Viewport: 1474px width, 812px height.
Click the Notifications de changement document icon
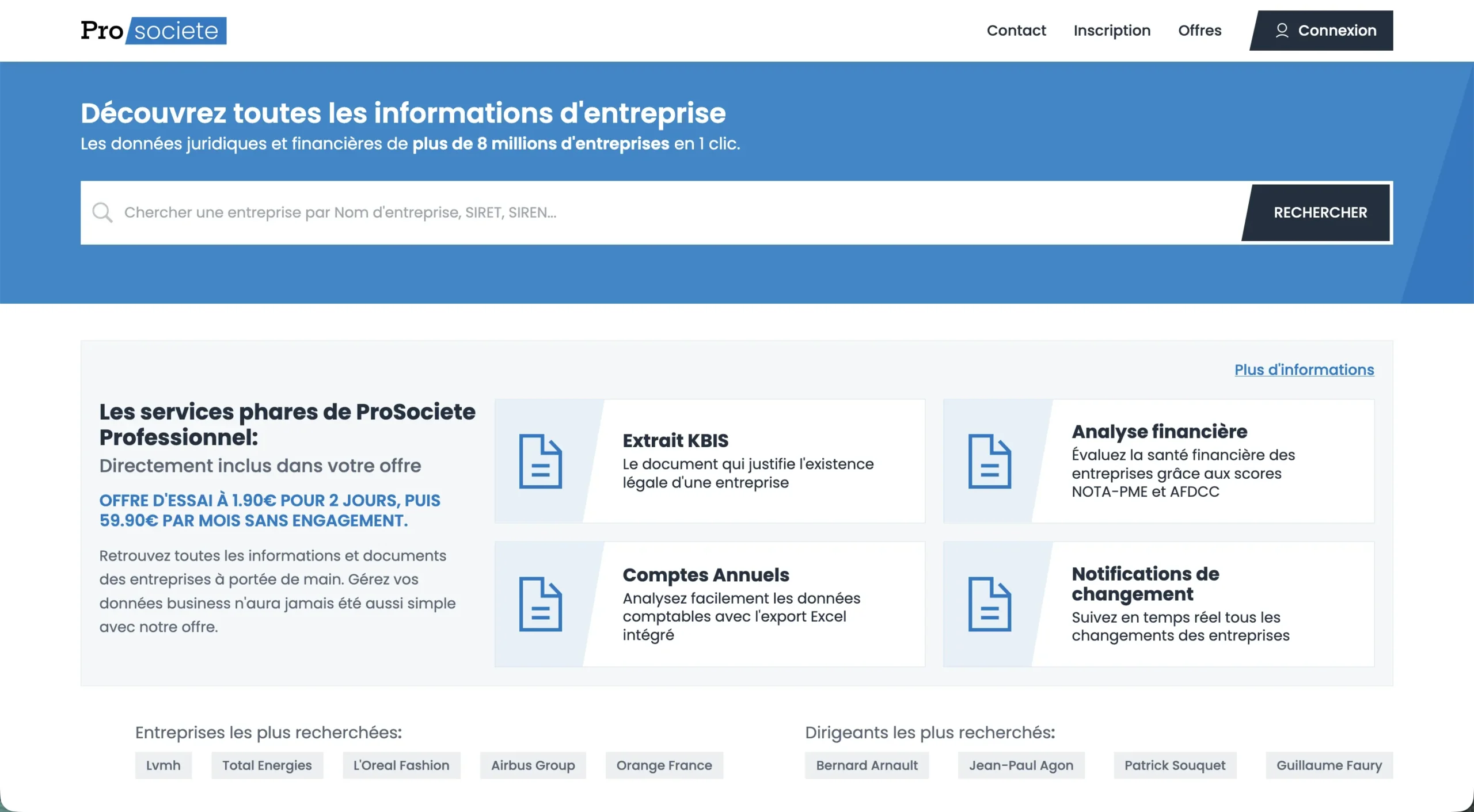pos(989,604)
